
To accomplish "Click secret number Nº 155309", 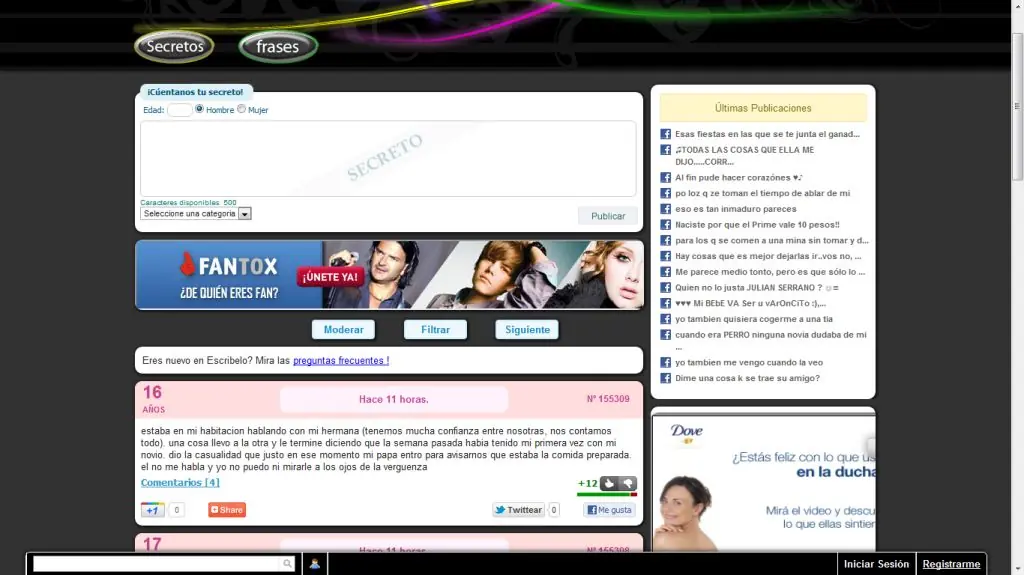I will [x=608, y=399].
